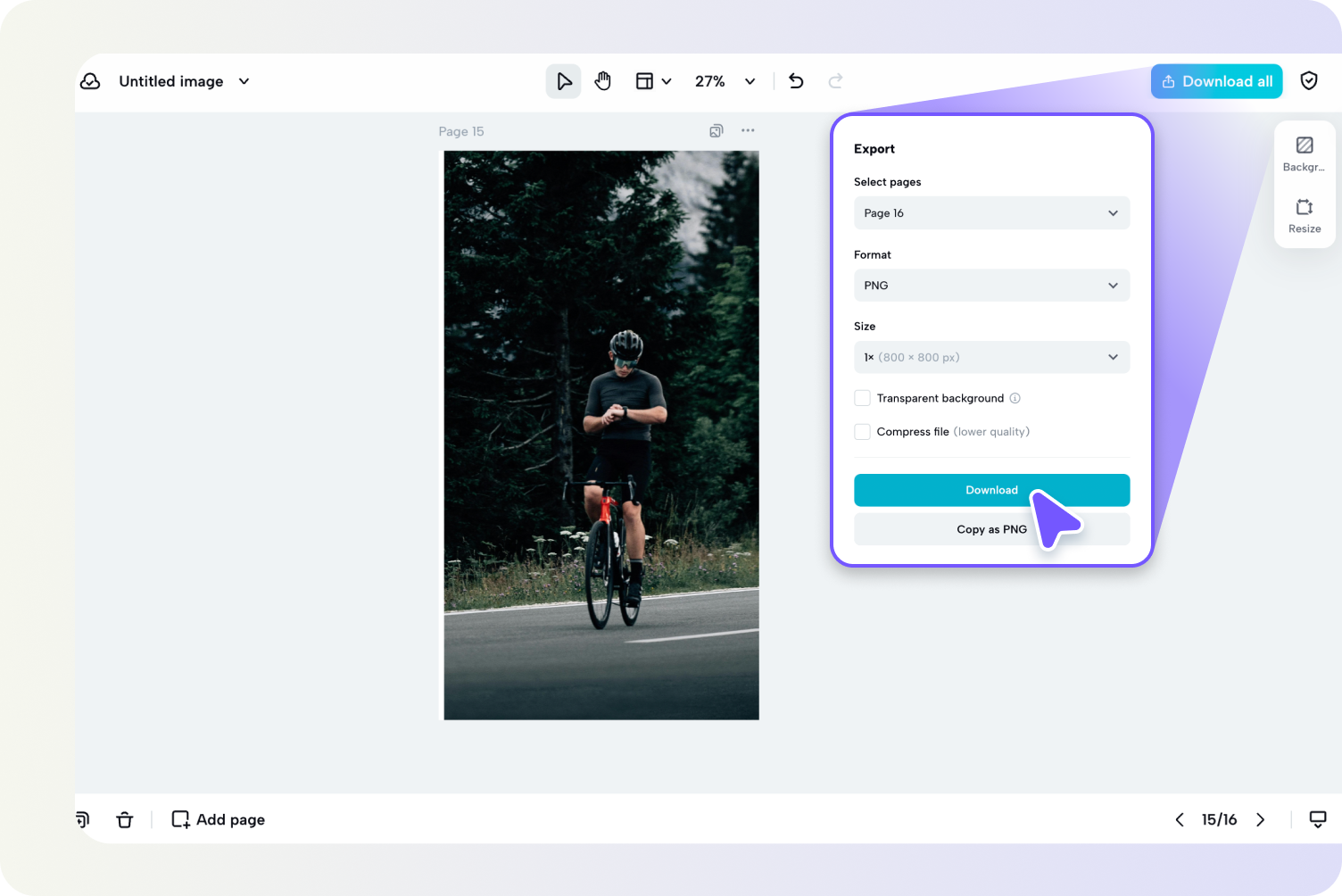Click the cyclist image on canvas

(601, 435)
